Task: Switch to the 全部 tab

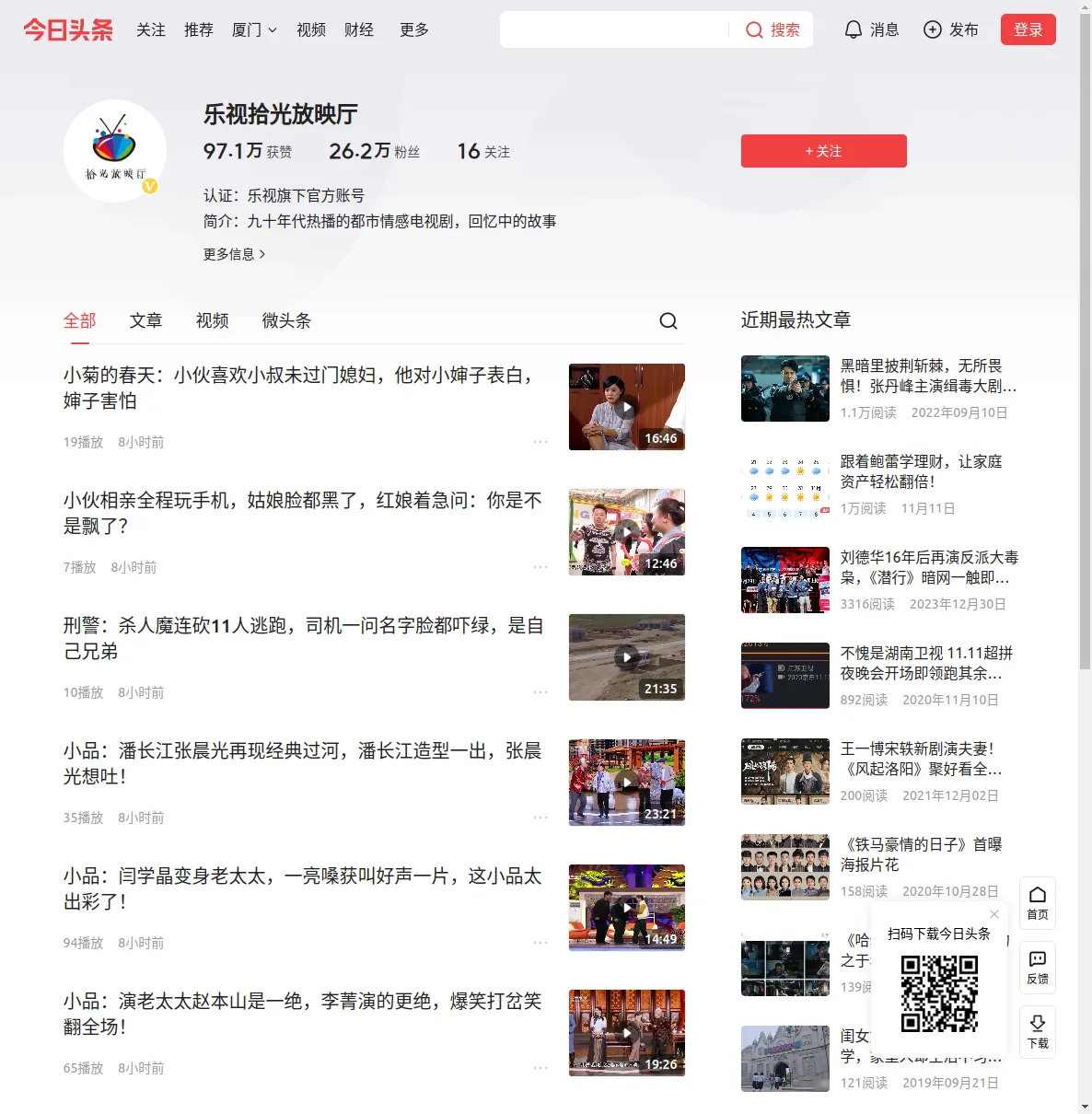Action: coord(80,320)
